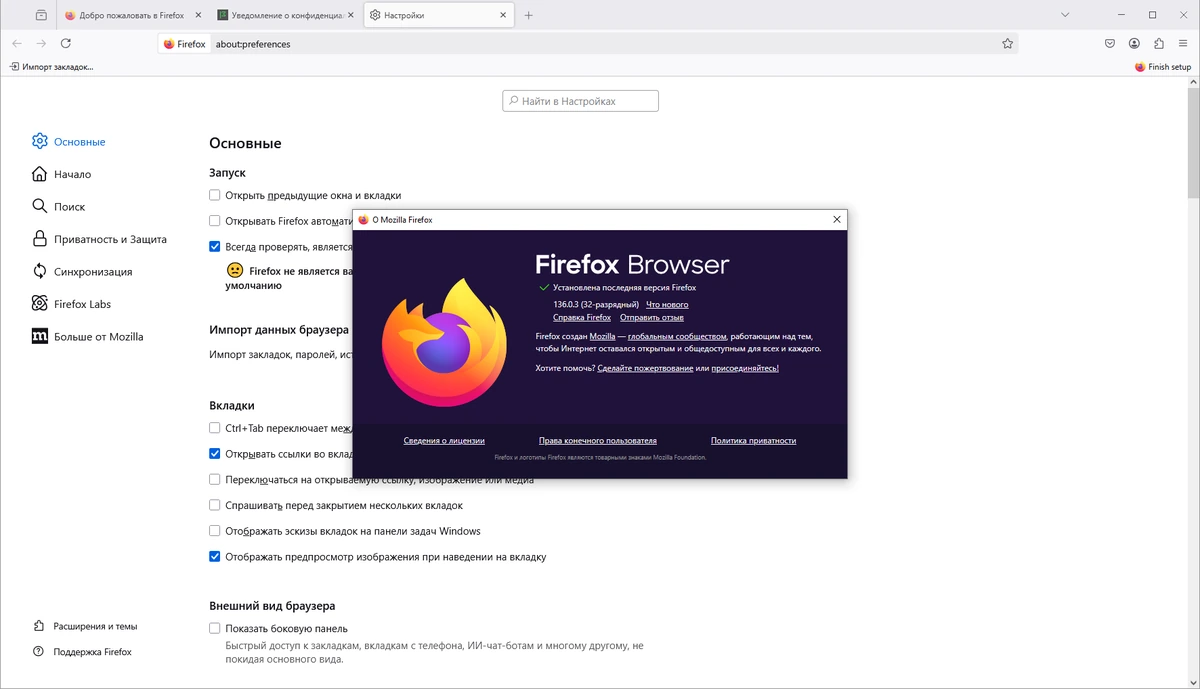Enable Отображать эскизы вкладок на панели задач
This screenshot has height=689, width=1200.
[x=215, y=531]
